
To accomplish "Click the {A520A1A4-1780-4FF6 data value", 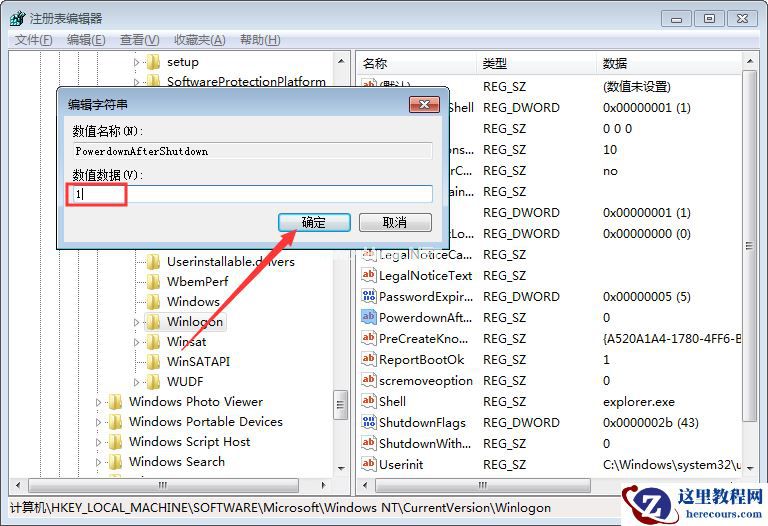I will 672,338.
